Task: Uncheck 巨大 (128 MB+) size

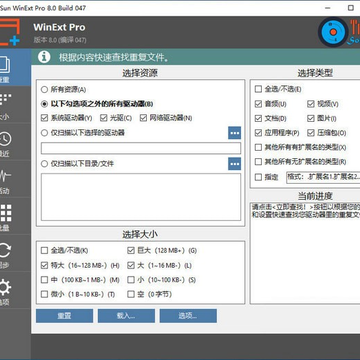Action: point(131,250)
